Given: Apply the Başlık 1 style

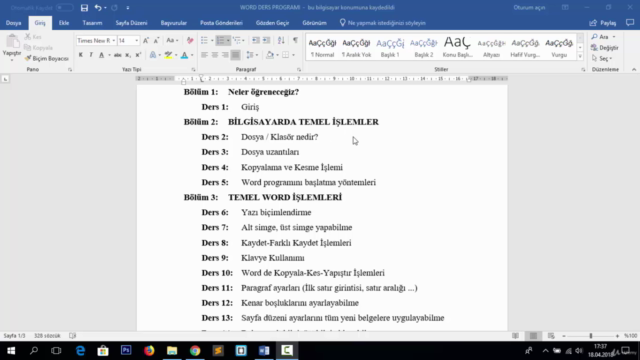Looking at the screenshot, I should point(390,47).
